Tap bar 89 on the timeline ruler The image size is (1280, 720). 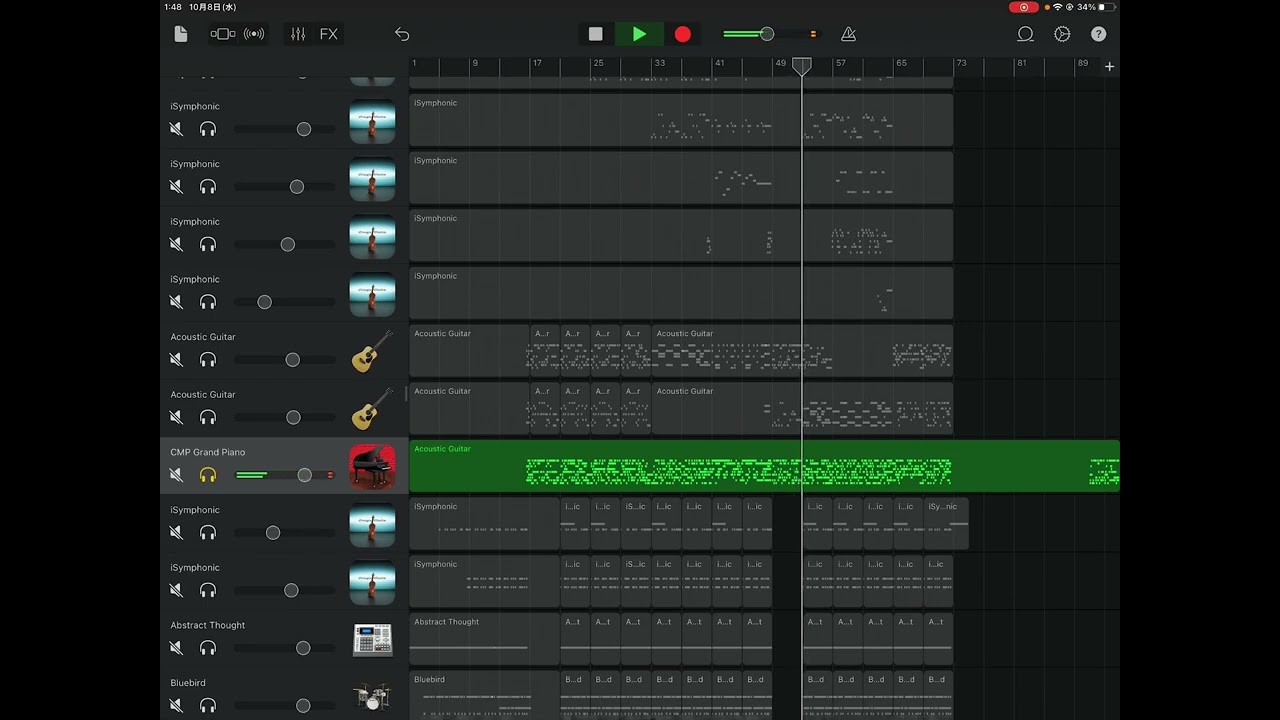click(1083, 63)
